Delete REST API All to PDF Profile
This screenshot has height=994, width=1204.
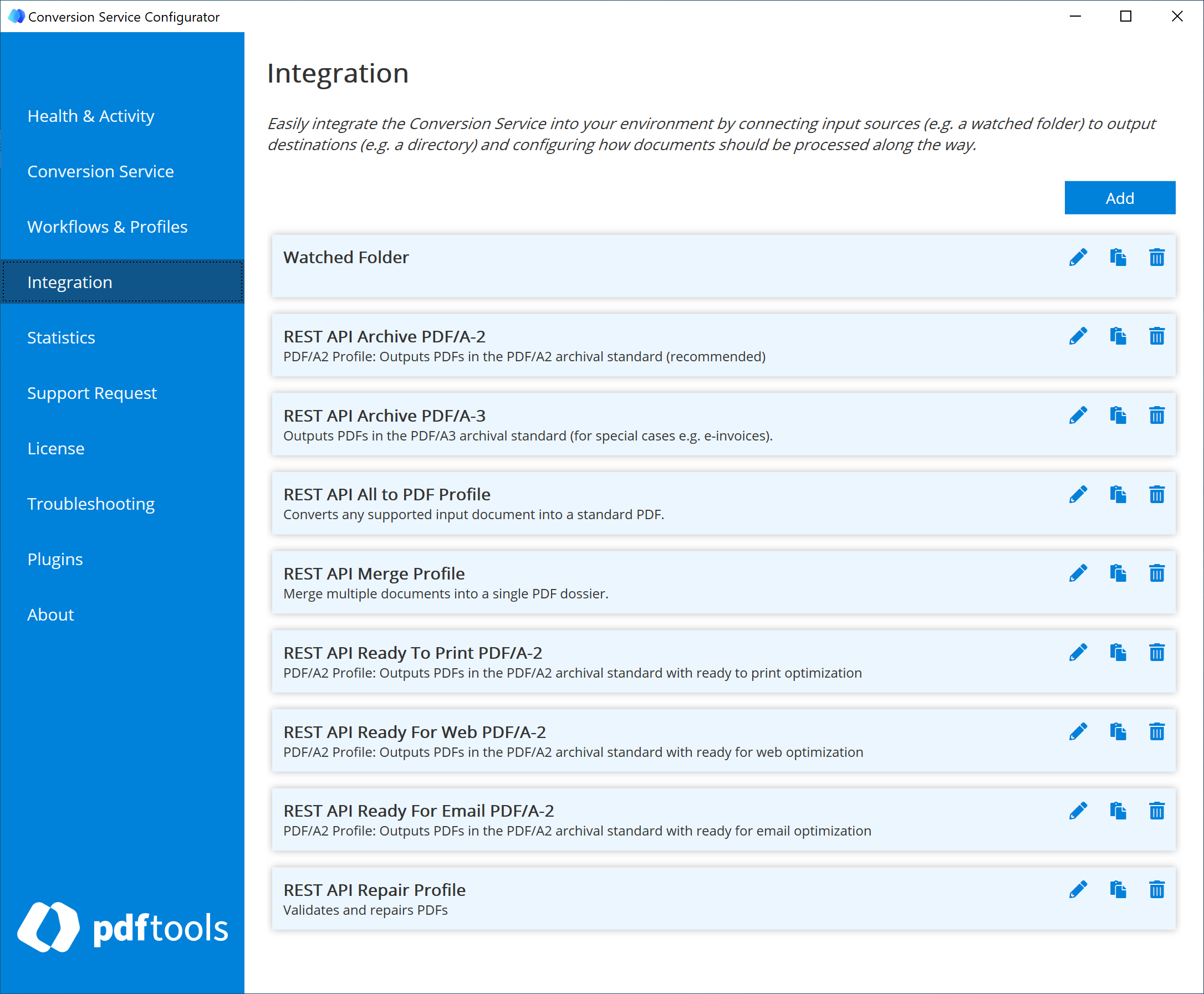point(1156,495)
